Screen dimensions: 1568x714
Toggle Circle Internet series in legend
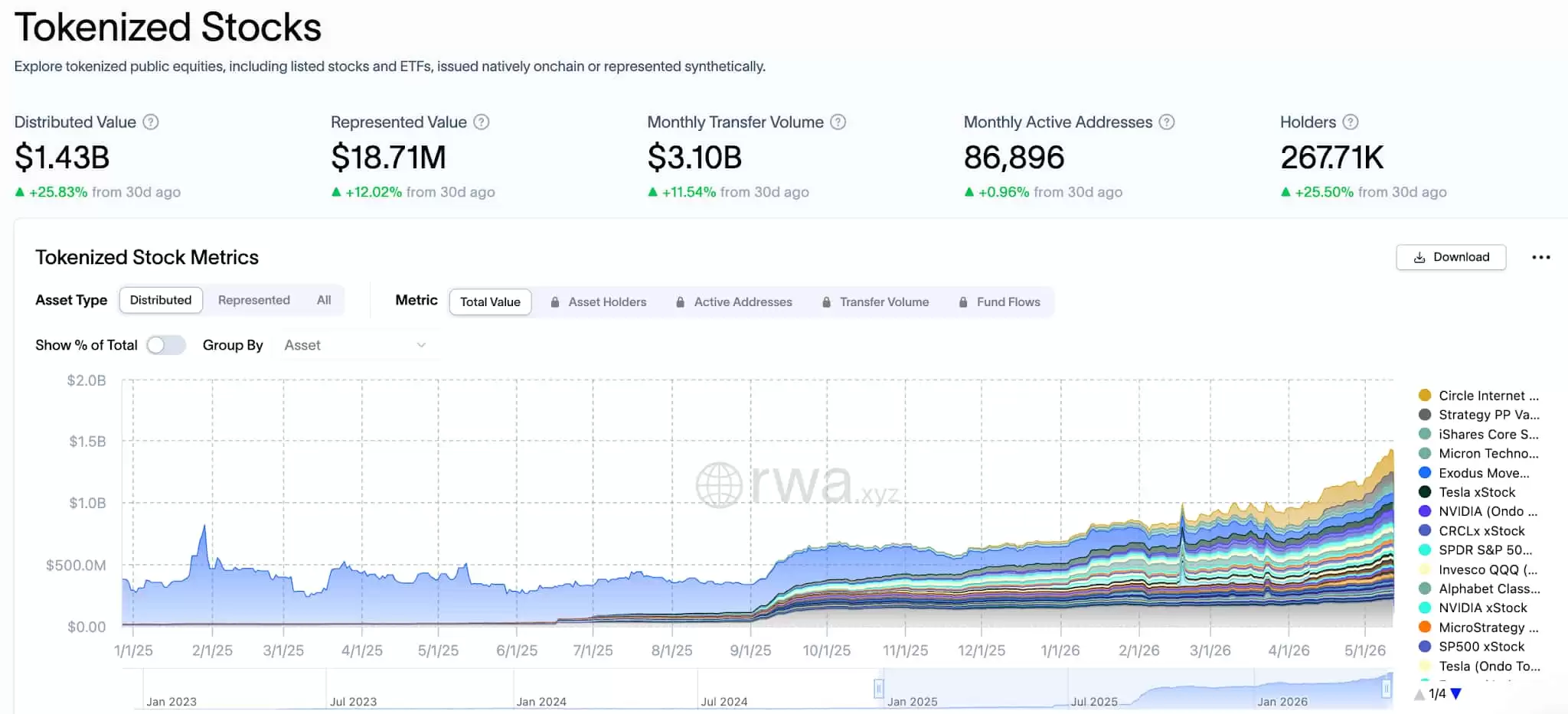pyautogui.click(x=1478, y=396)
